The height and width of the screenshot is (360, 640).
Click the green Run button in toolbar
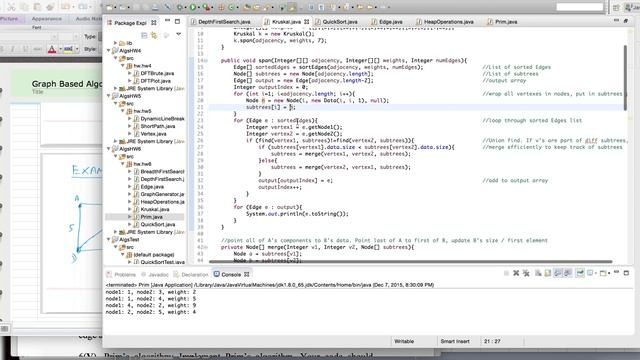(x=193, y=7)
